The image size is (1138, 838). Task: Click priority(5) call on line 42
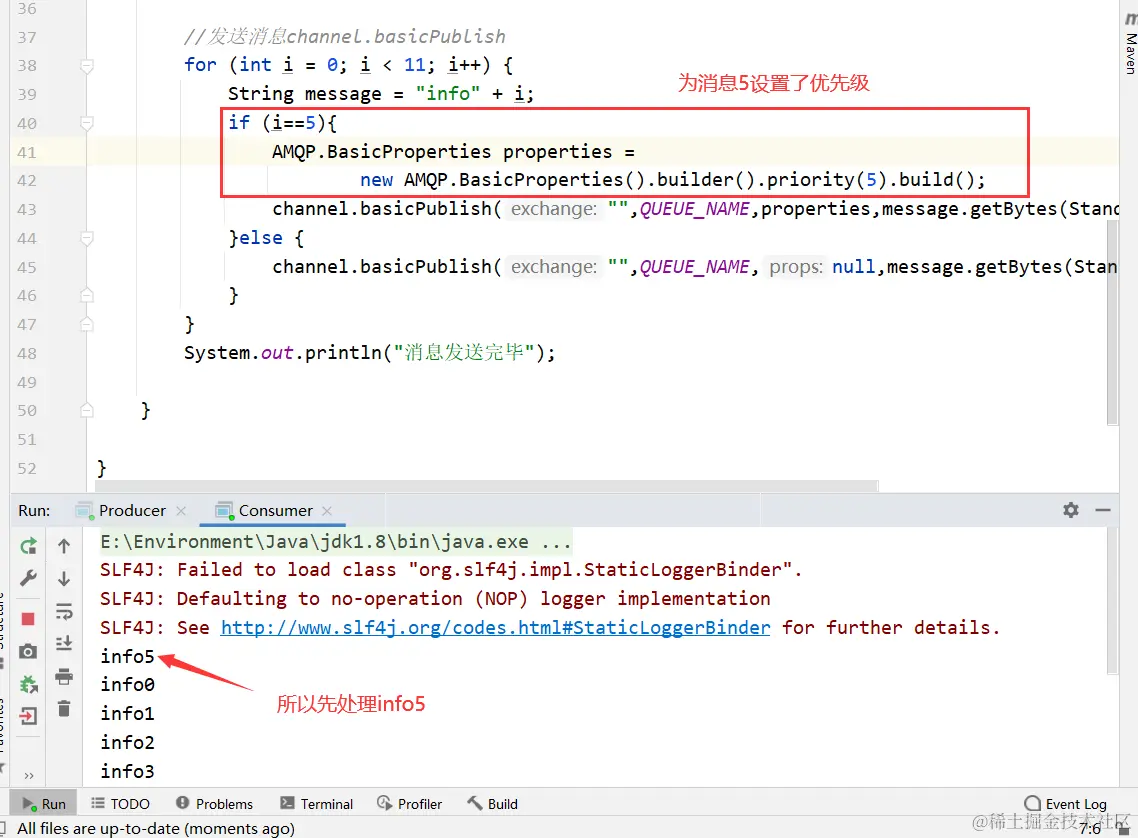coord(827,180)
